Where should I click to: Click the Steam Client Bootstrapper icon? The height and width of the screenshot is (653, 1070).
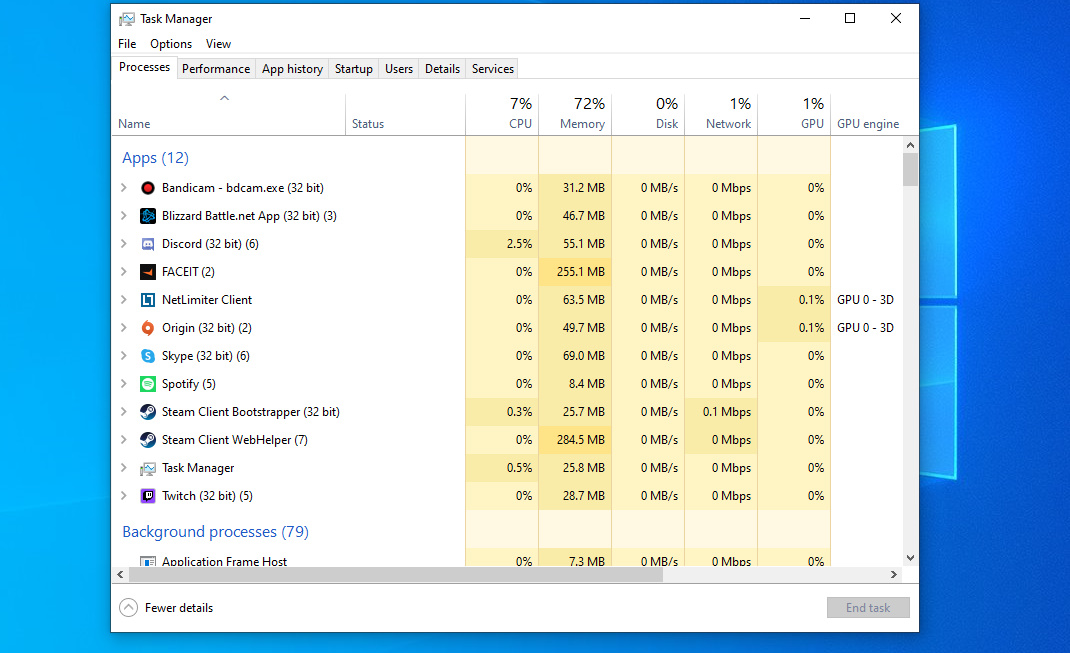tap(147, 411)
